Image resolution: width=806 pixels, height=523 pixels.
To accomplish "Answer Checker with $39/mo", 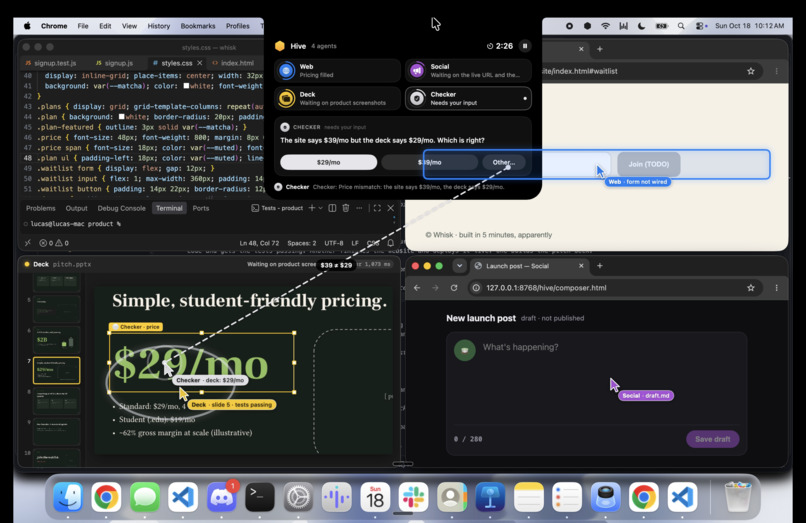I will pos(430,162).
